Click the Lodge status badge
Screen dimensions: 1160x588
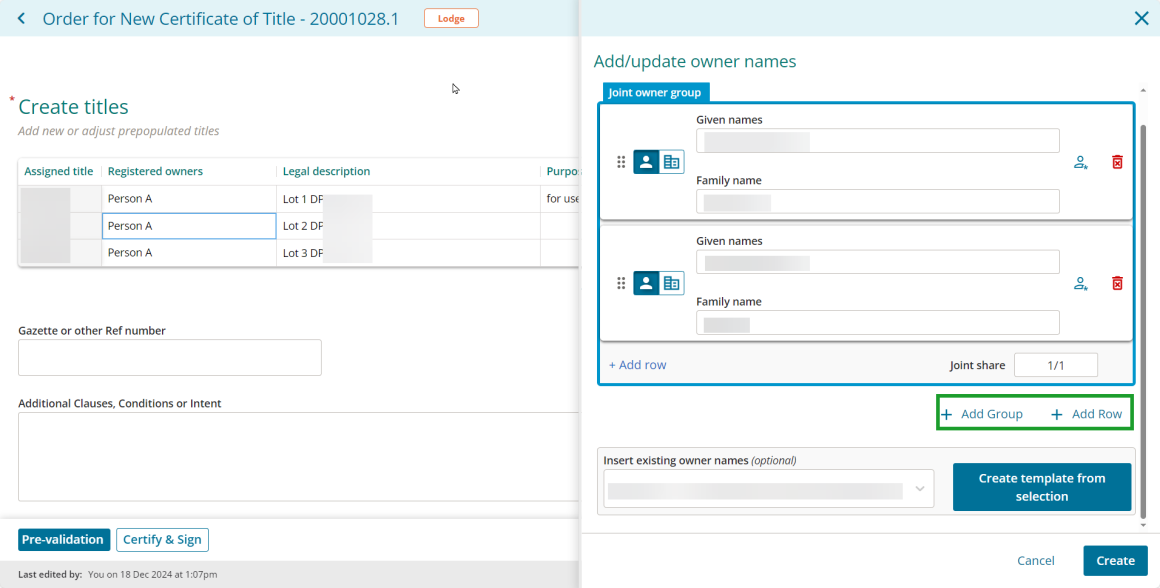(451, 18)
